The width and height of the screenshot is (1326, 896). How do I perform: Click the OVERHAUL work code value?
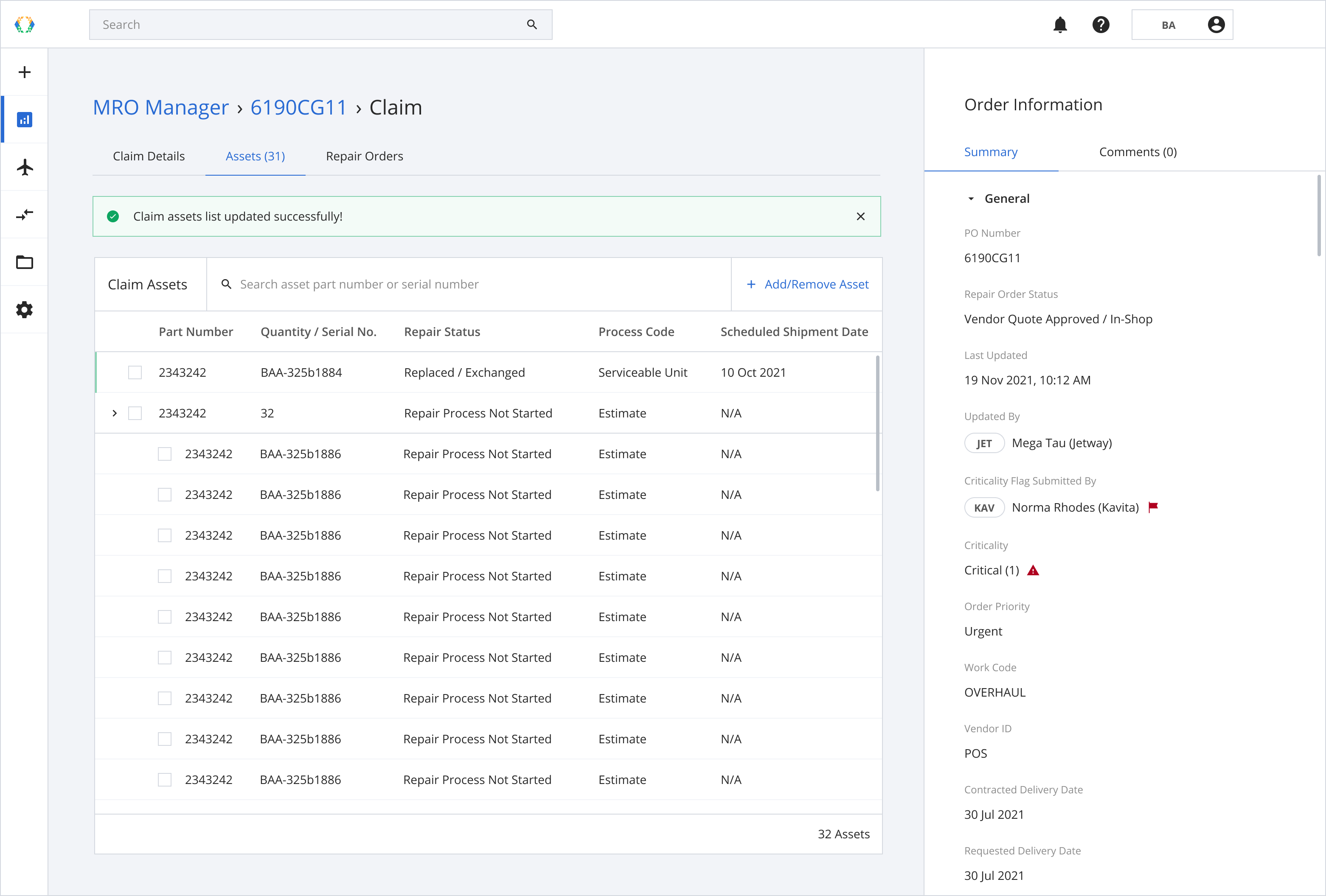pyautogui.click(x=995, y=692)
